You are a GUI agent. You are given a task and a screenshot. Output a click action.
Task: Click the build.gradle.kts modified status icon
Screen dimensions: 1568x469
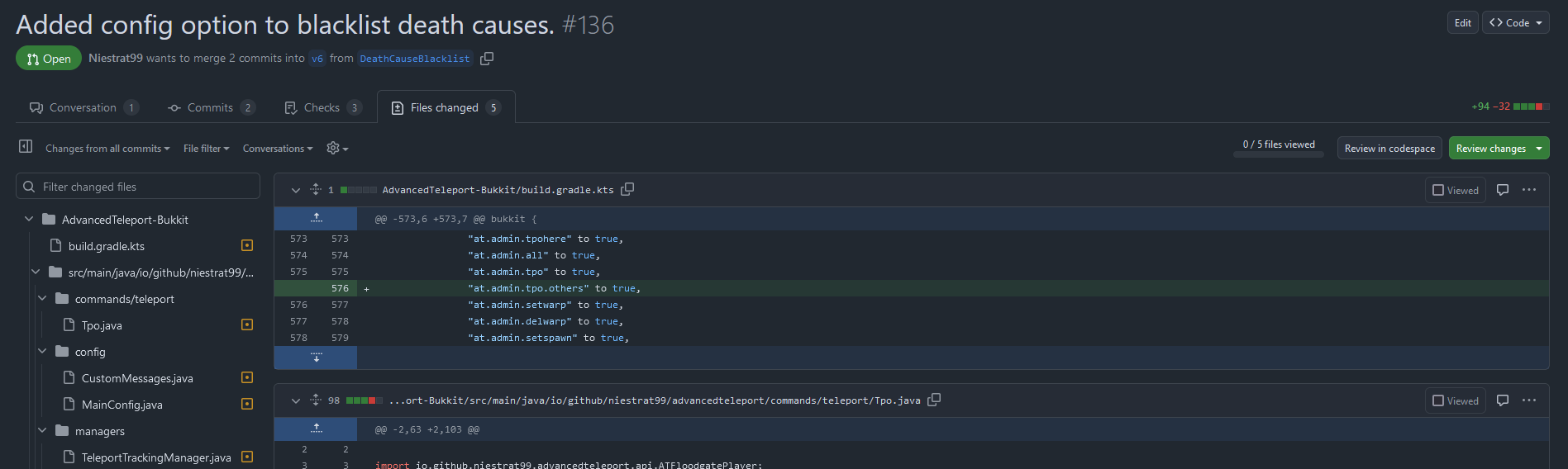point(246,245)
